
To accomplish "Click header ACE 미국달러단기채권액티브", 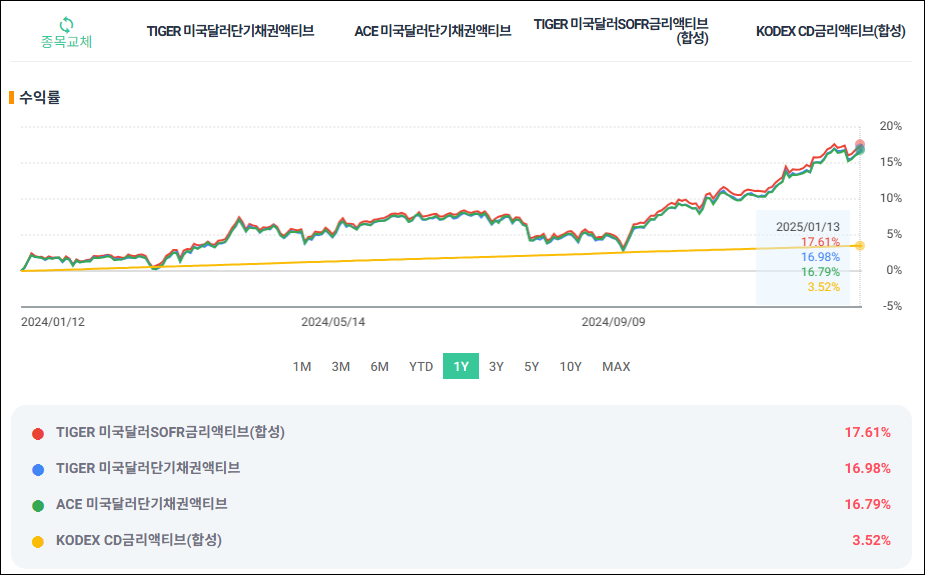I will click(432, 31).
